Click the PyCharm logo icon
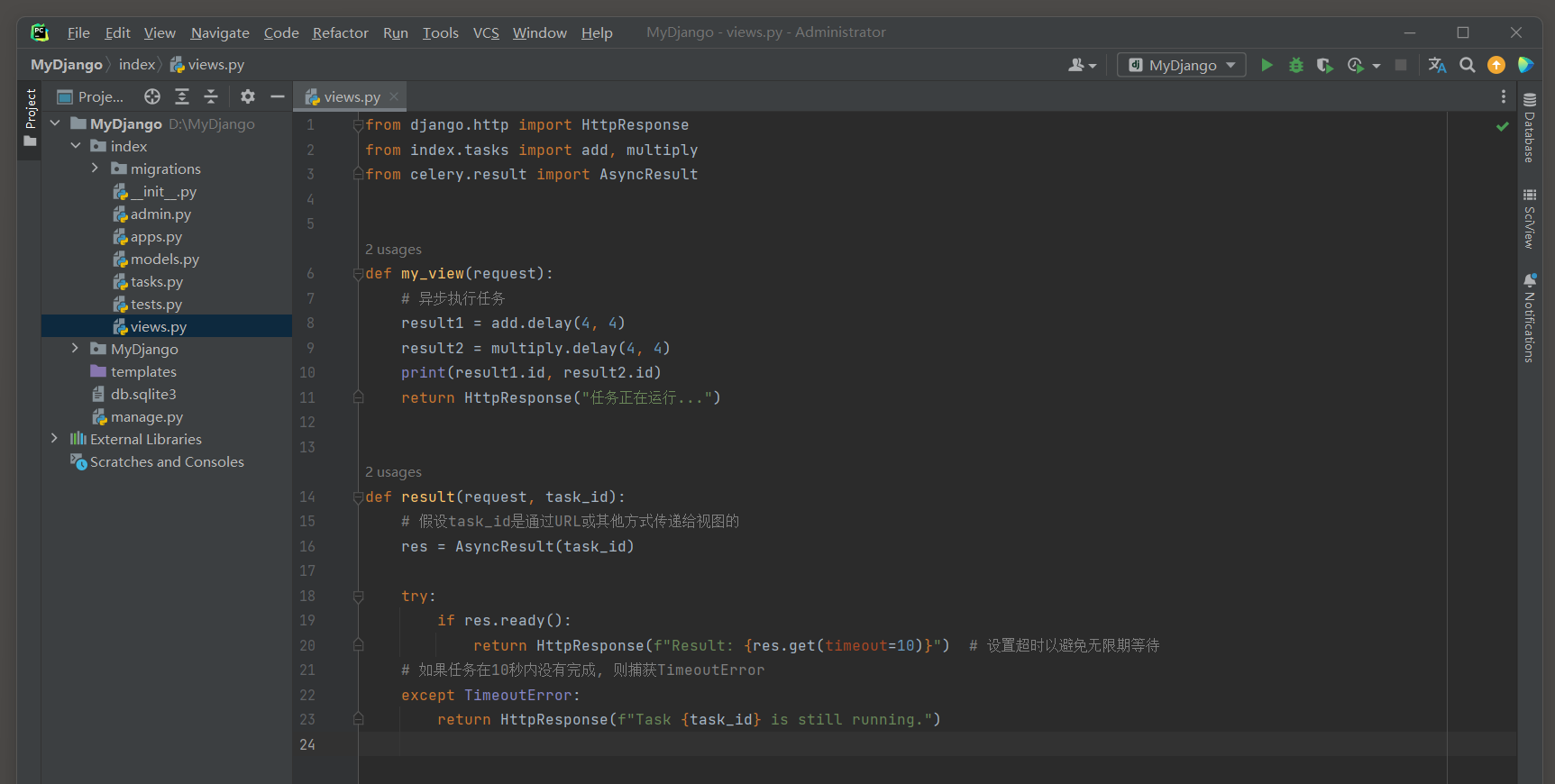 click(x=40, y=32)
